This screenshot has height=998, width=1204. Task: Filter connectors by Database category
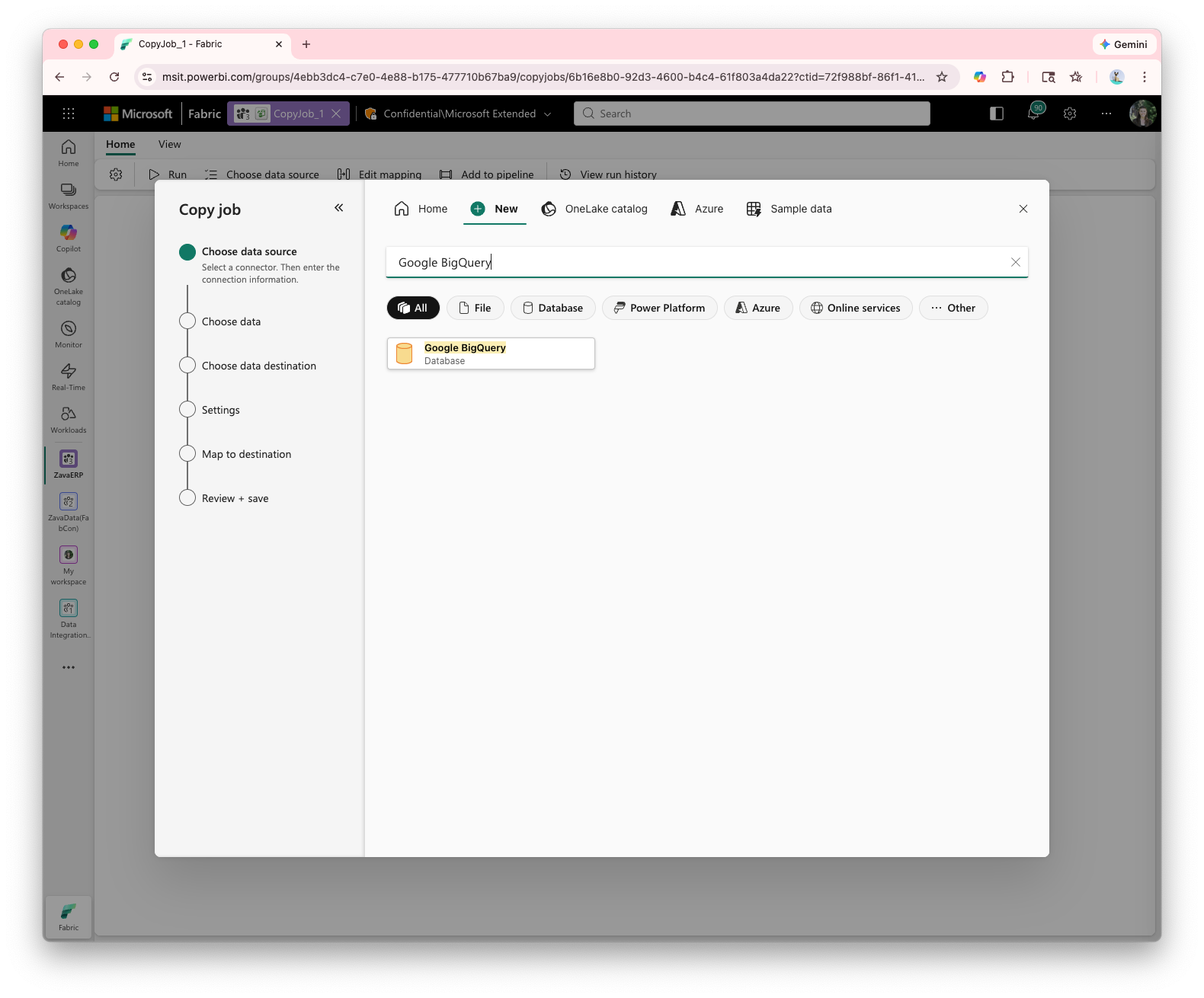click(x=552, y=308)
